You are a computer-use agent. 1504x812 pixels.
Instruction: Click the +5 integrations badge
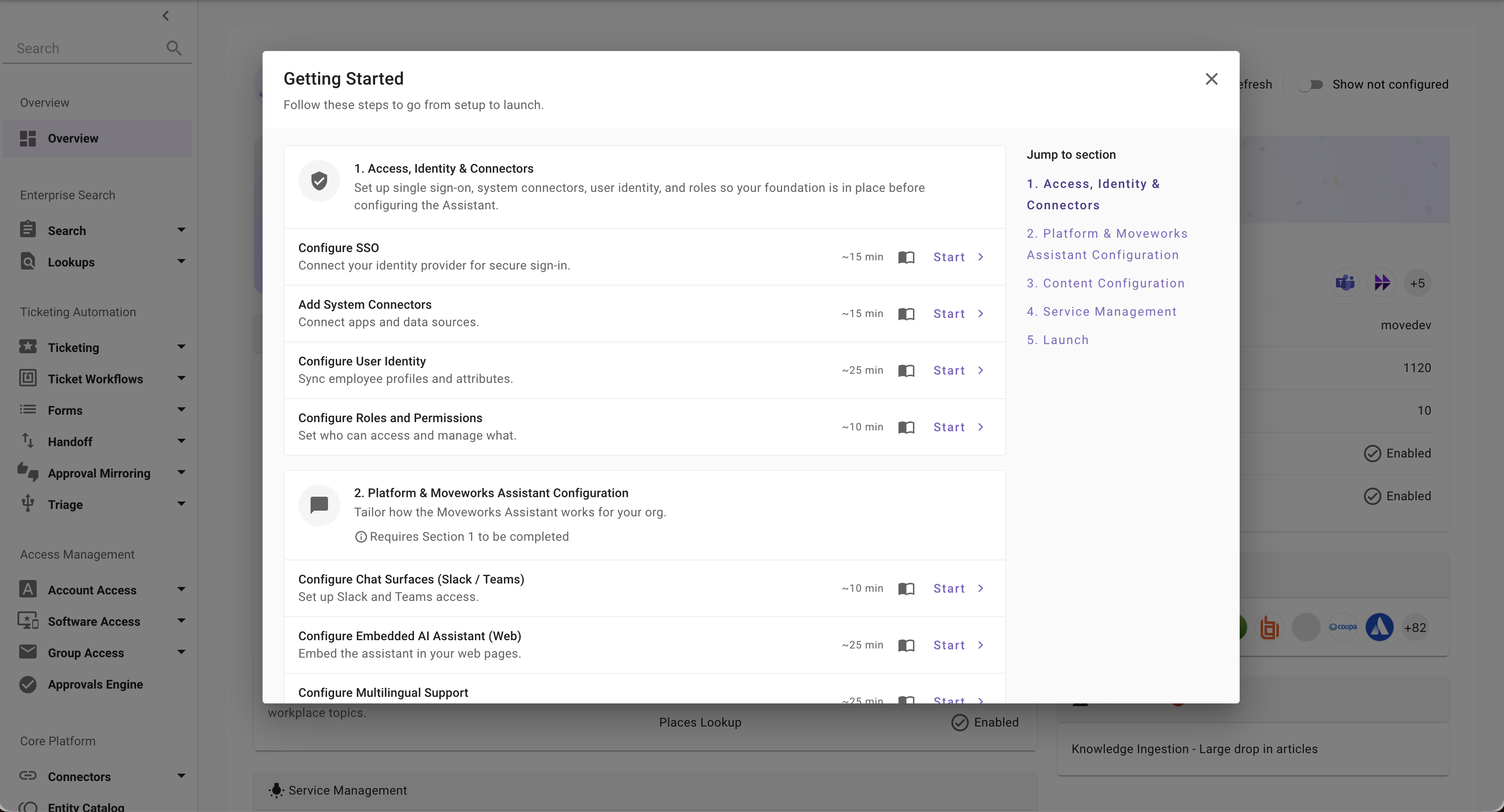pyautogui.click(x=1417, y=283)
